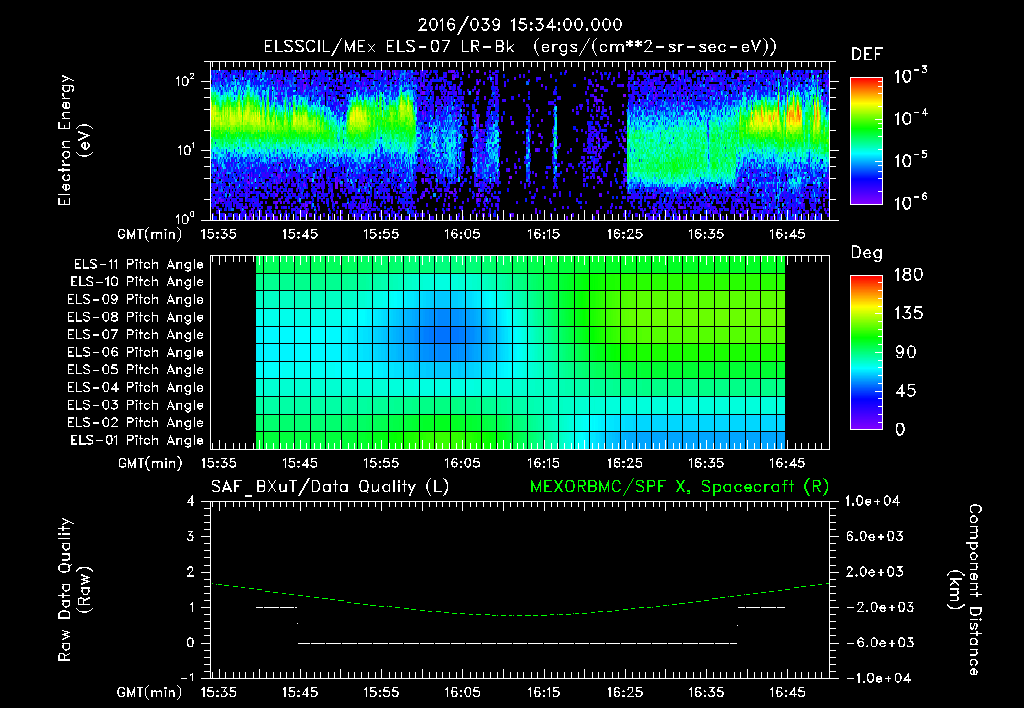The image size is (1024, 708).
Task: Click the Electron Energy (eV) axis label
Action: [74, 140]
